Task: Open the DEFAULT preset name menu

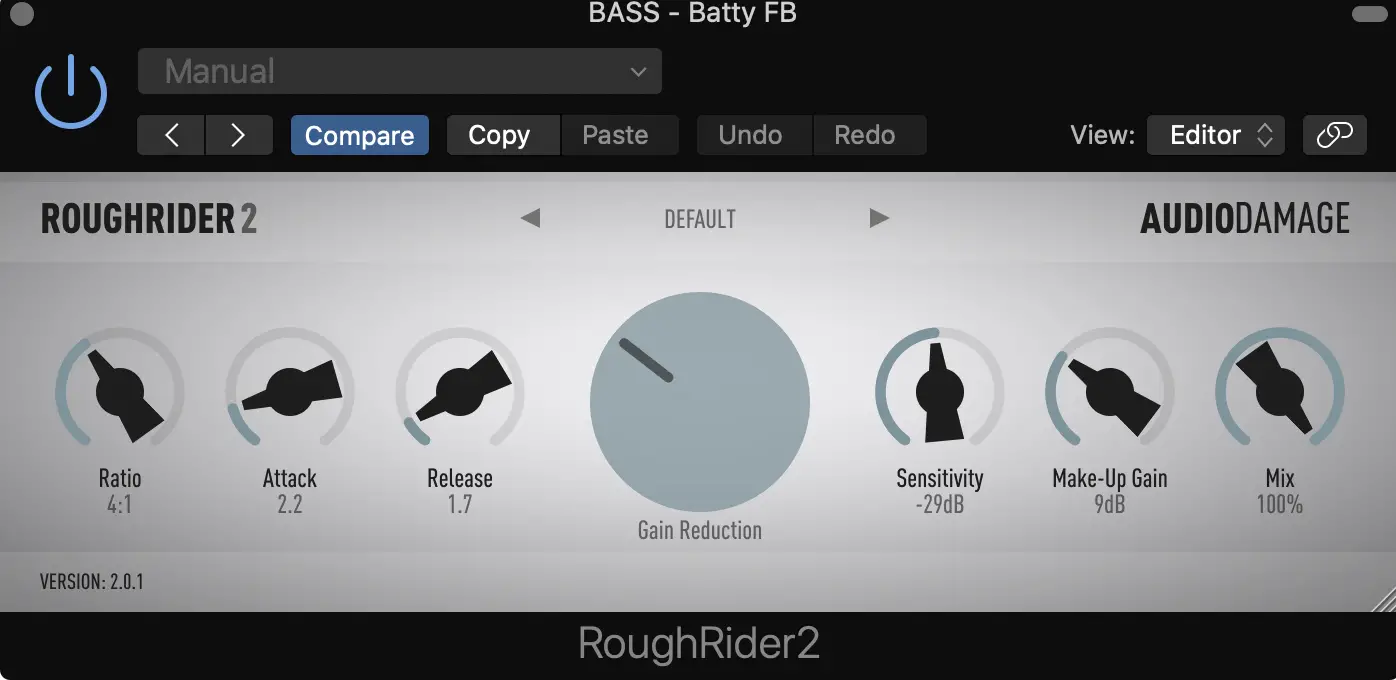Action: point(700,219)
